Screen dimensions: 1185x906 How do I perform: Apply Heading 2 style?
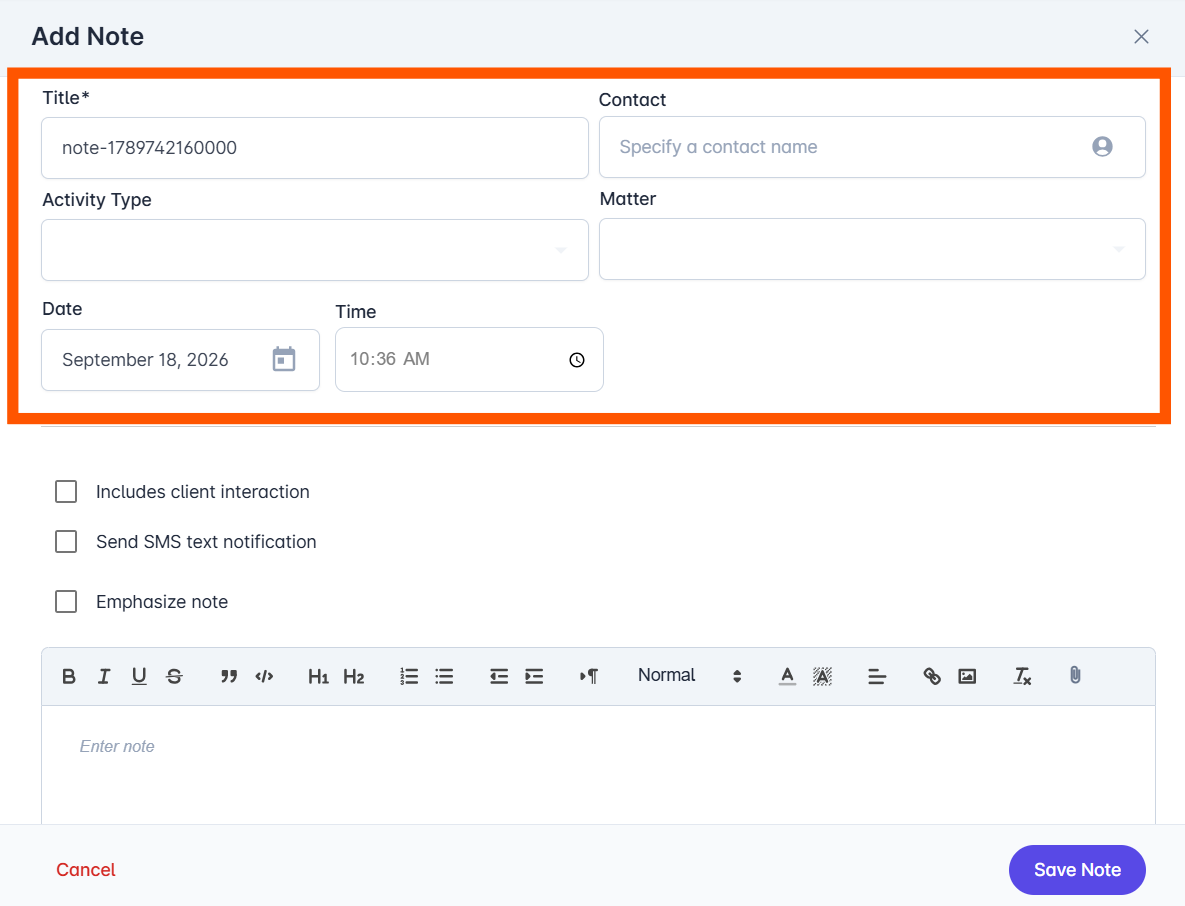(354, 676)
